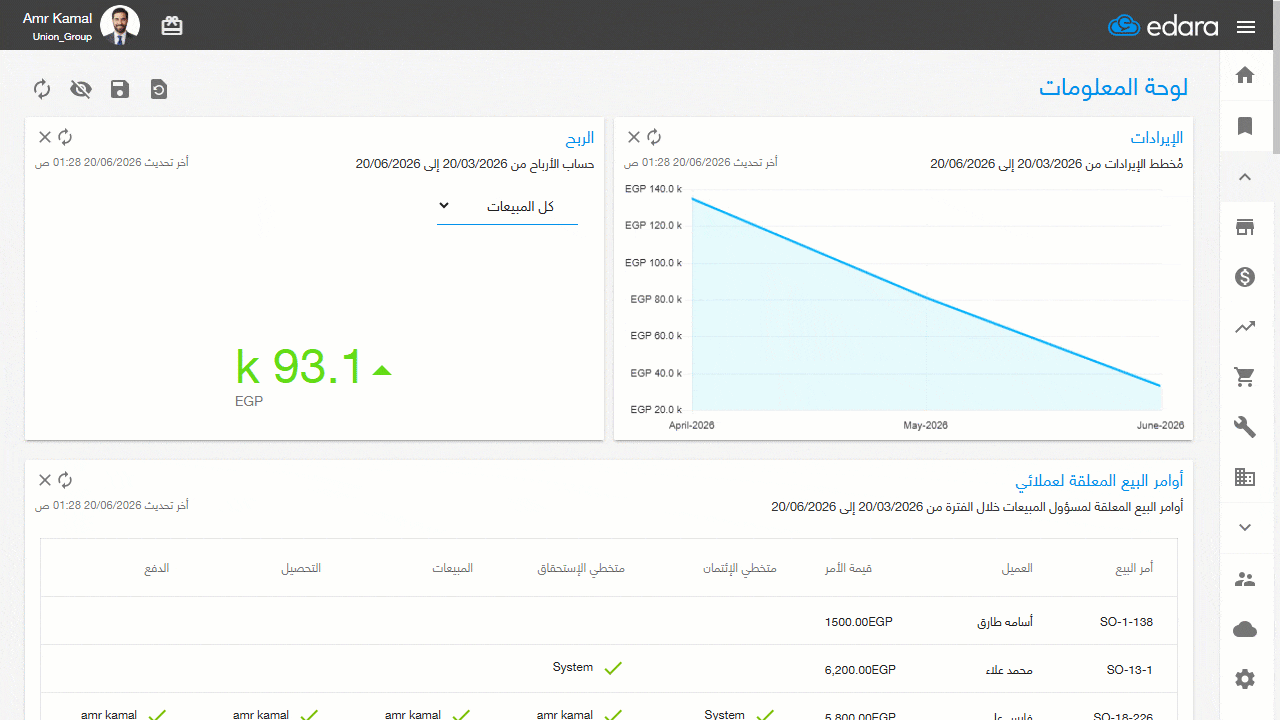Click the المبيعات column header
The height and width of the screenshot is (720, 1280).
(453, 568)
